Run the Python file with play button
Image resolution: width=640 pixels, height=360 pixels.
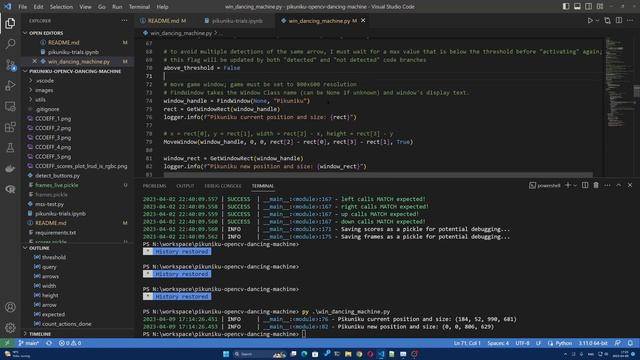coord(590,20)
